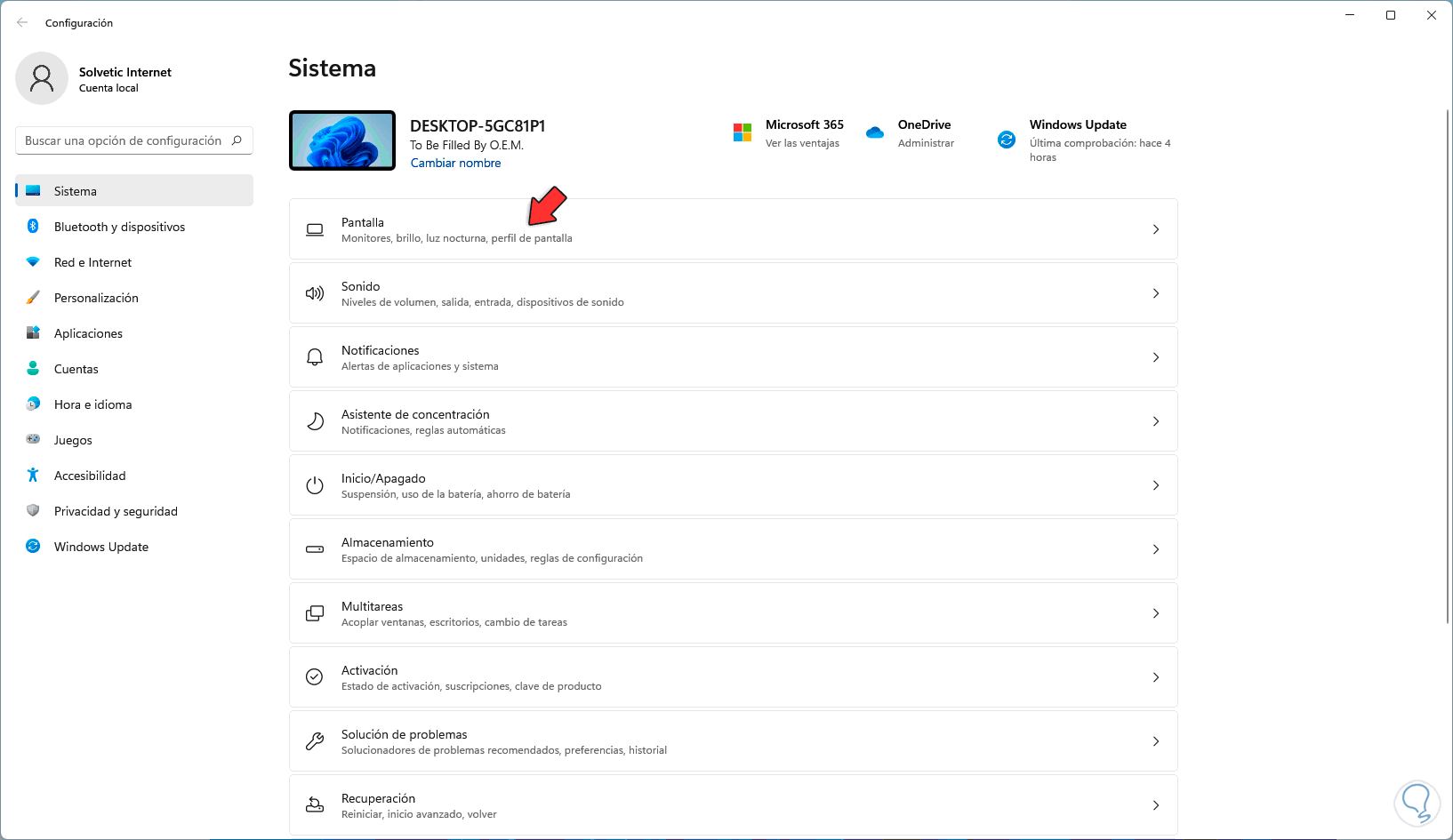Click the user profile avatar
Image resolution: width=1453 pixels, height=840 pixels.
click(x=42, y=78)
